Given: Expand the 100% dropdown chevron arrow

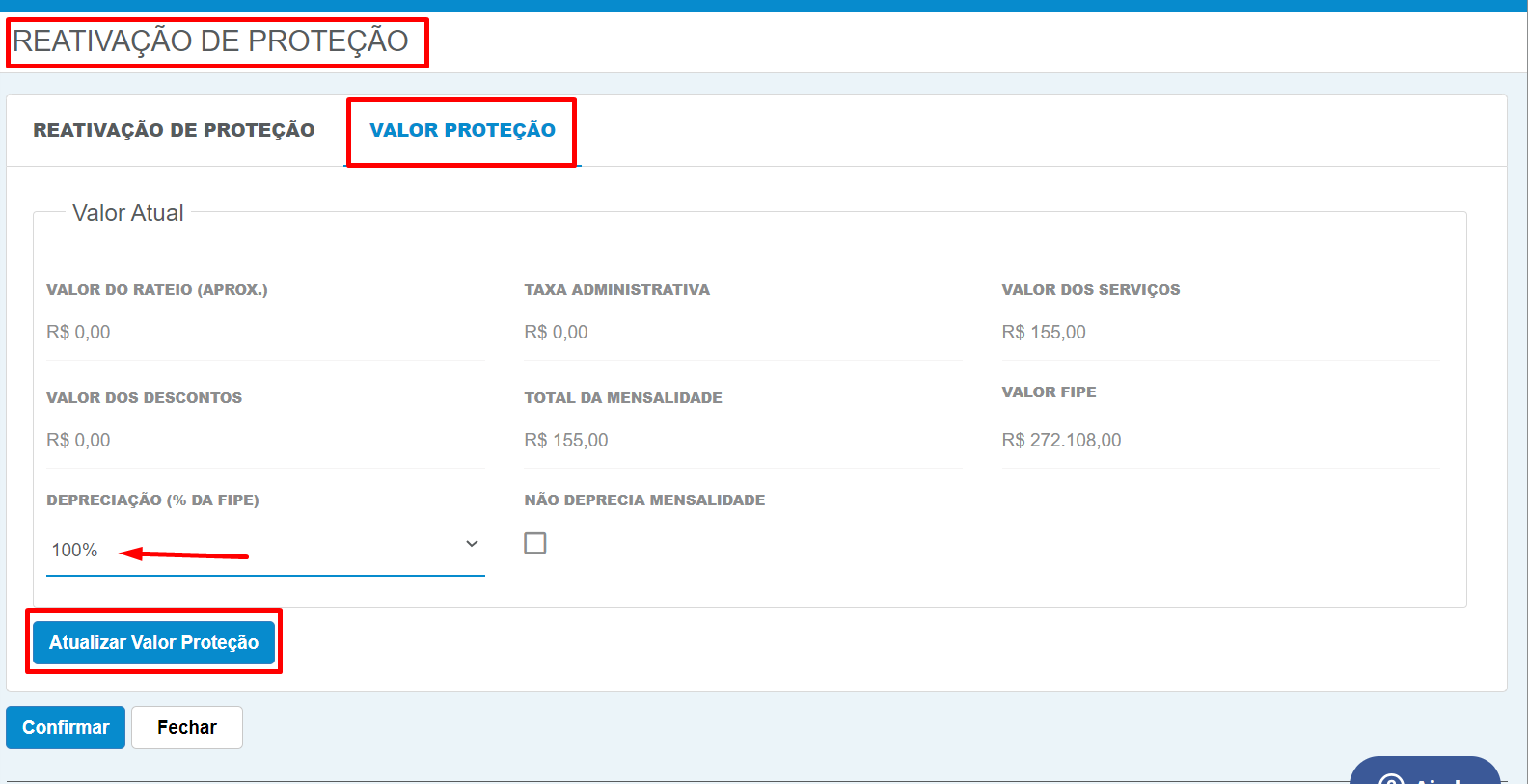Looking at the screenshot, I should click(472, 544).
